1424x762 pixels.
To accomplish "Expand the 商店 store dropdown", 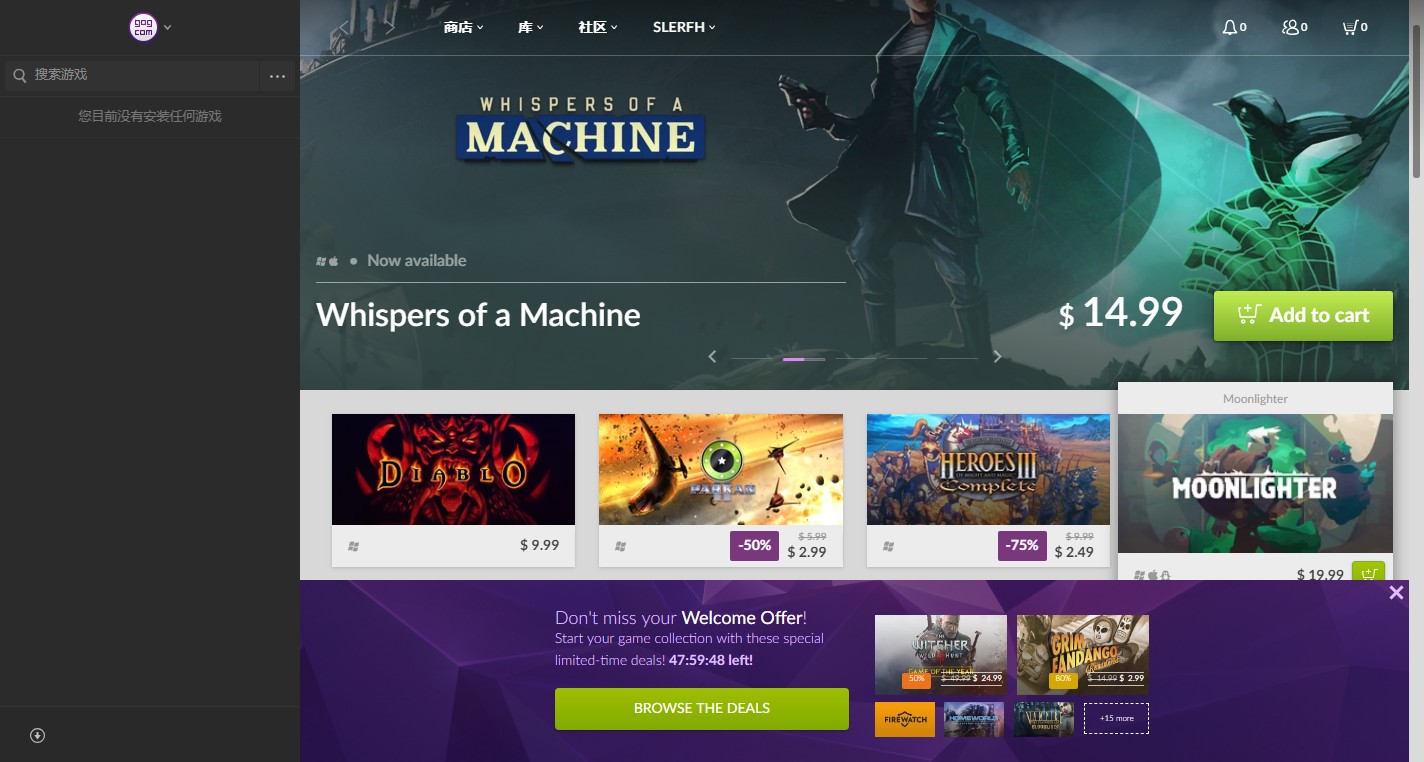I will 463,27.
